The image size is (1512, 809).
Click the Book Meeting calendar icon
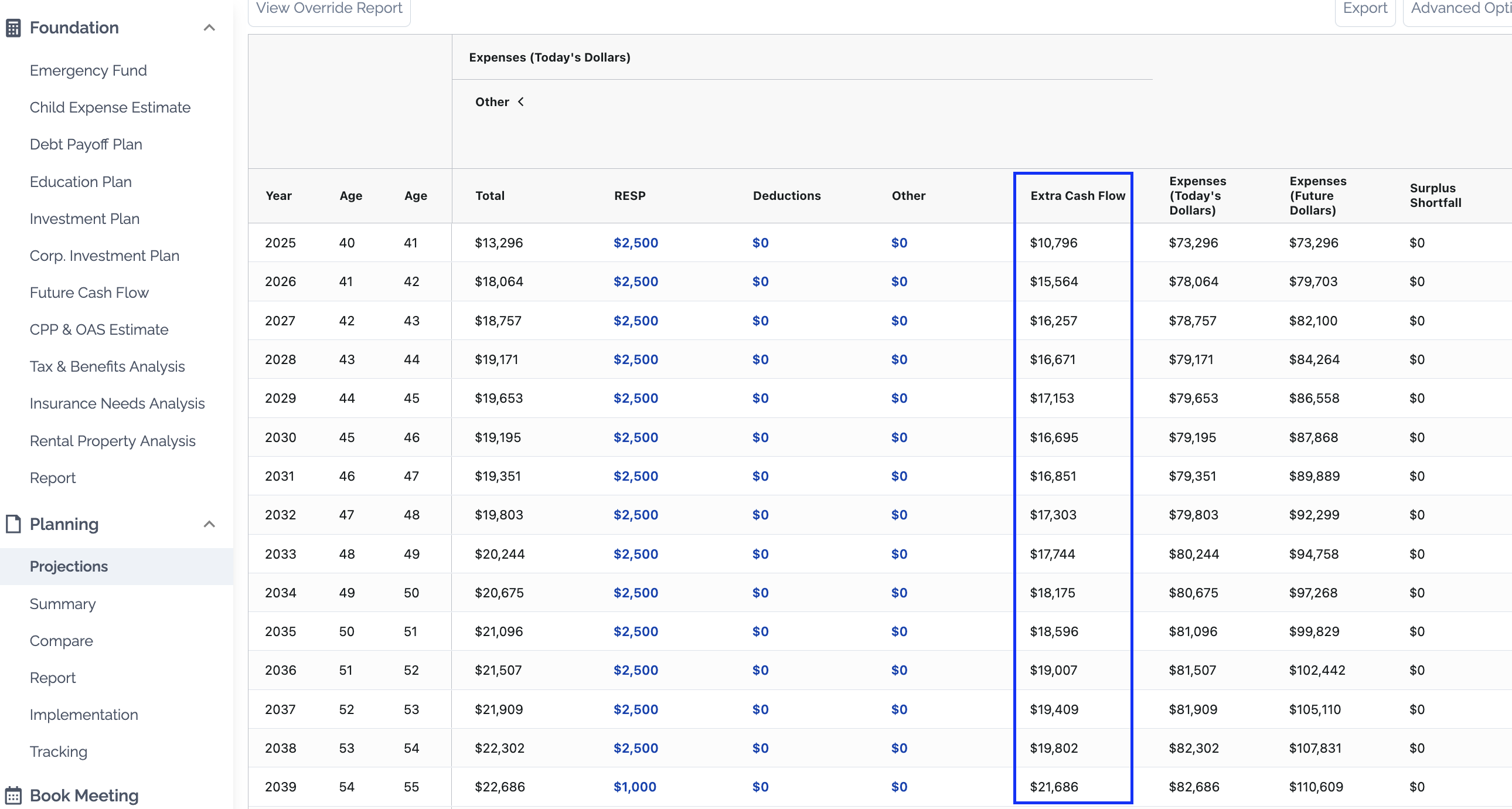click(x=13, y=795)
